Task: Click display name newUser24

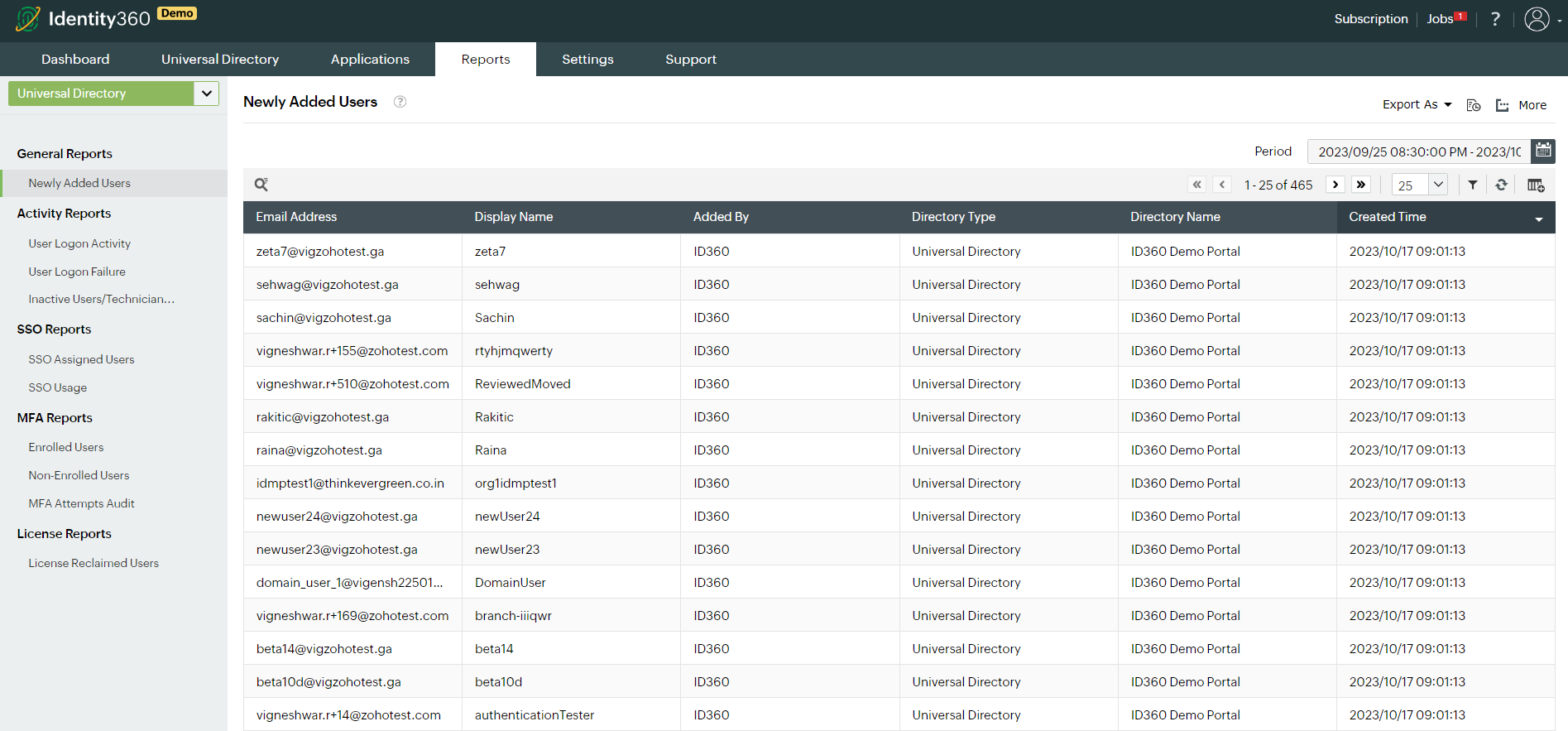Action: click(507, 517)
